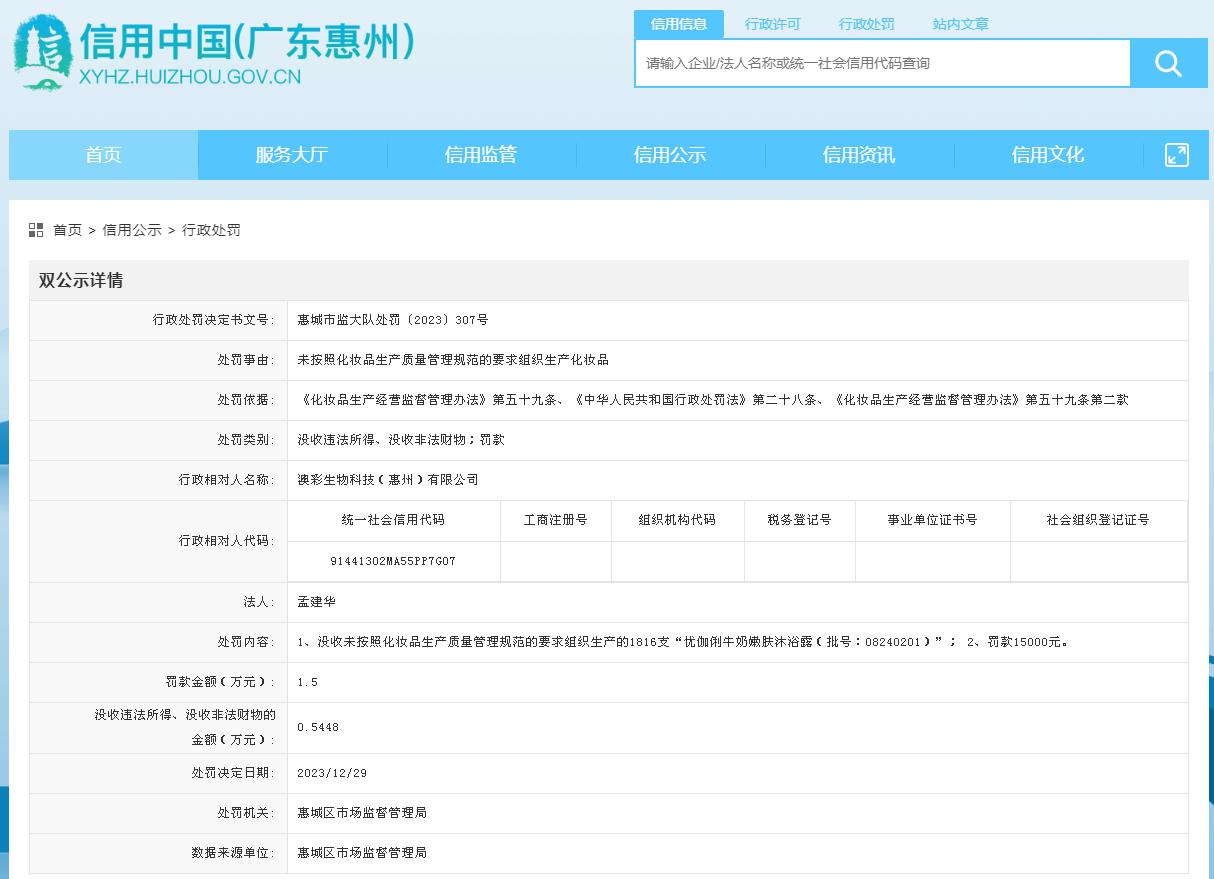Viewport: 1214px width, 879px height.
Task: Select the 站内文章 search tab
Action: (960, 24)
